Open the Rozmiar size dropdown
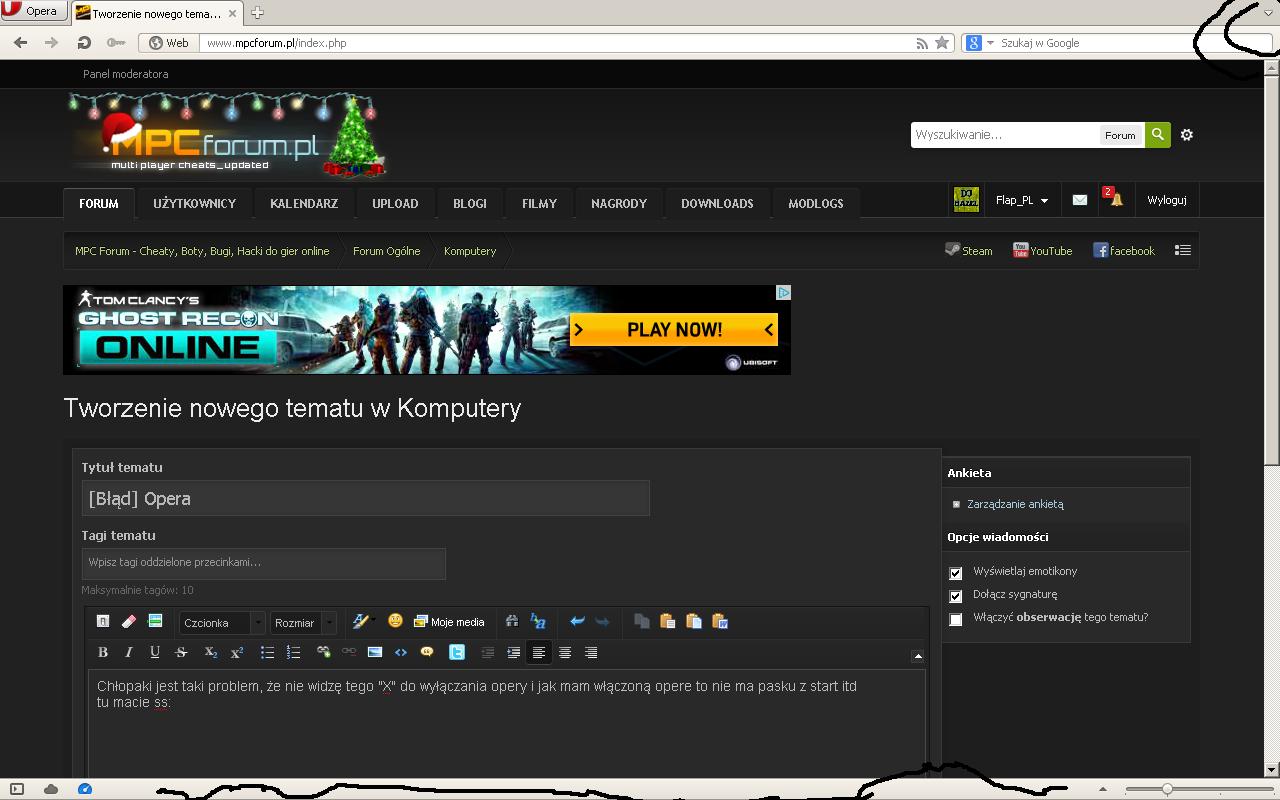The height and width of the screenshot is (800, 1280). click(303, 622)
